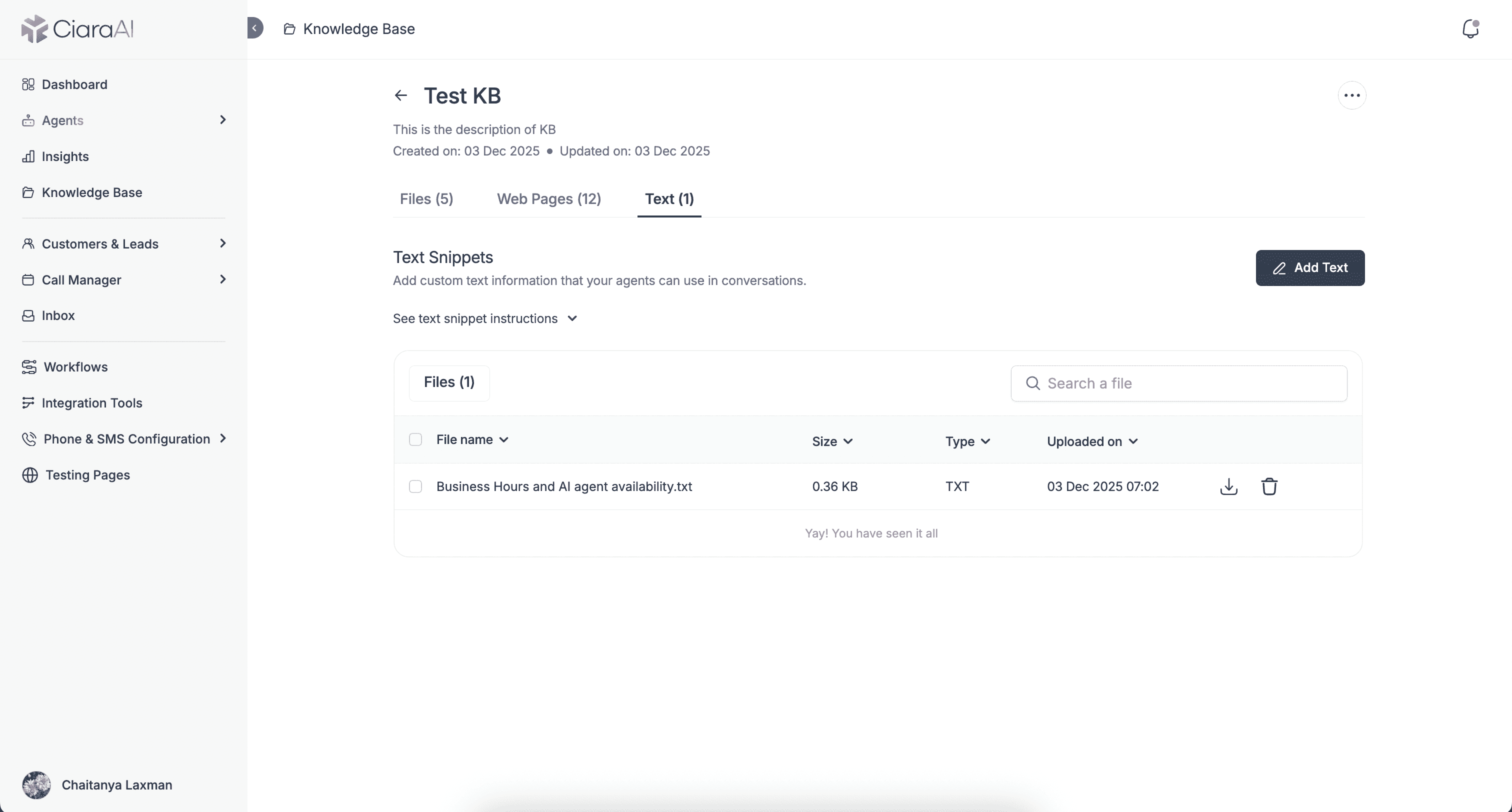Open the three-dot options menu
The image size is (1512, 812).
[x=1352, y=95]
